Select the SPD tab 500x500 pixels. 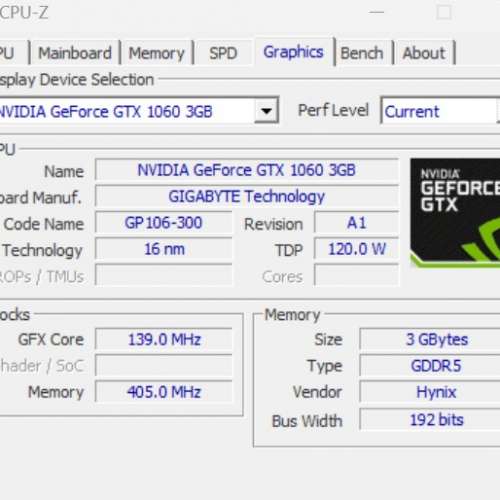(223, 53)
